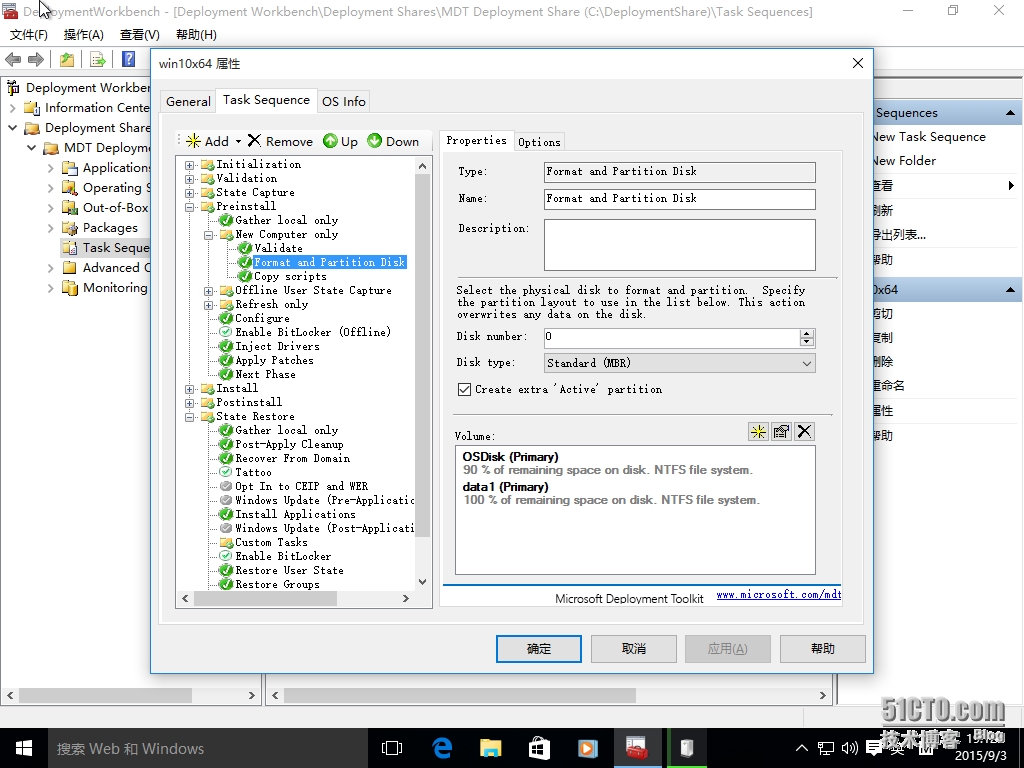The image size is (1024, 768).
Task: Click the blue Help question mark icon
Action: [129, 59]
